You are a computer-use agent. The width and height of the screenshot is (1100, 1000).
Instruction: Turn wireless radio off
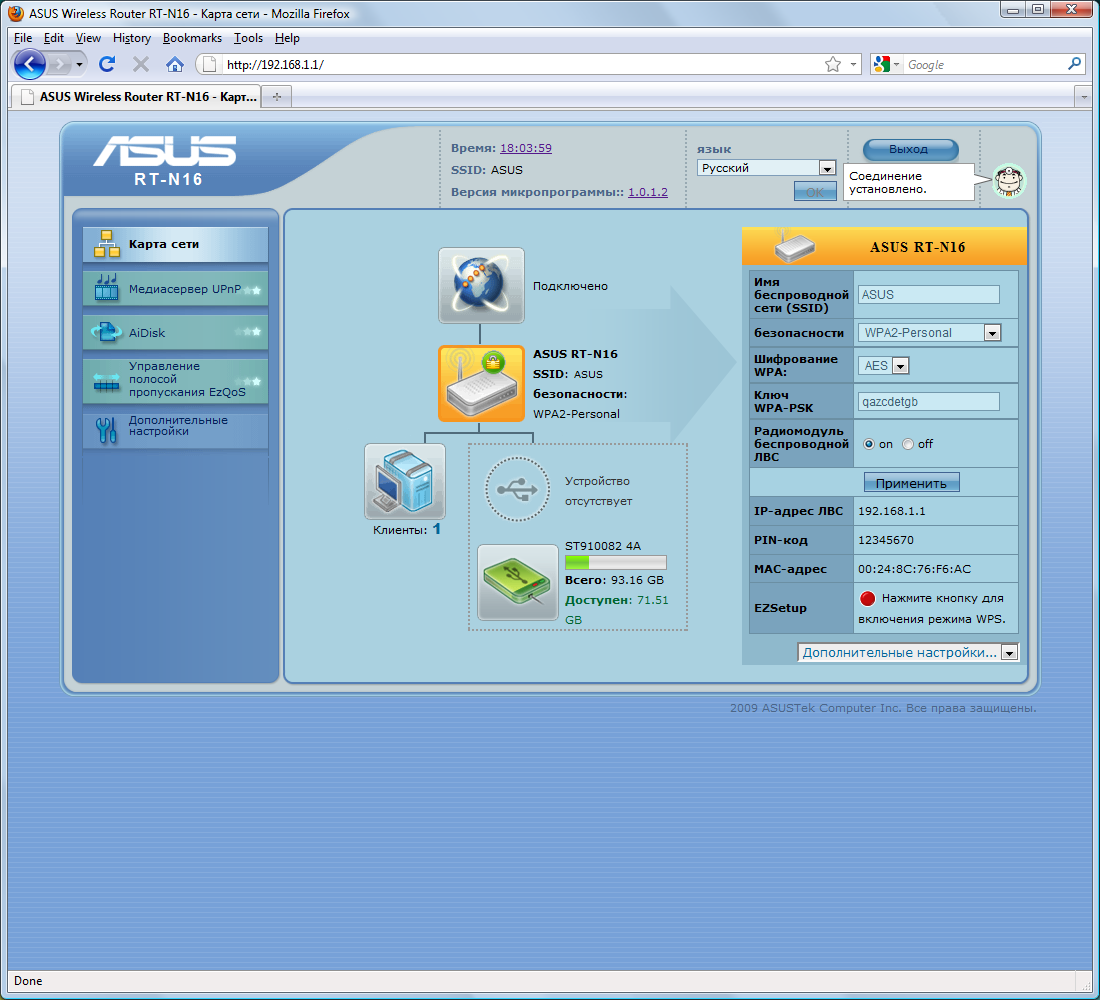pos(908,444)
